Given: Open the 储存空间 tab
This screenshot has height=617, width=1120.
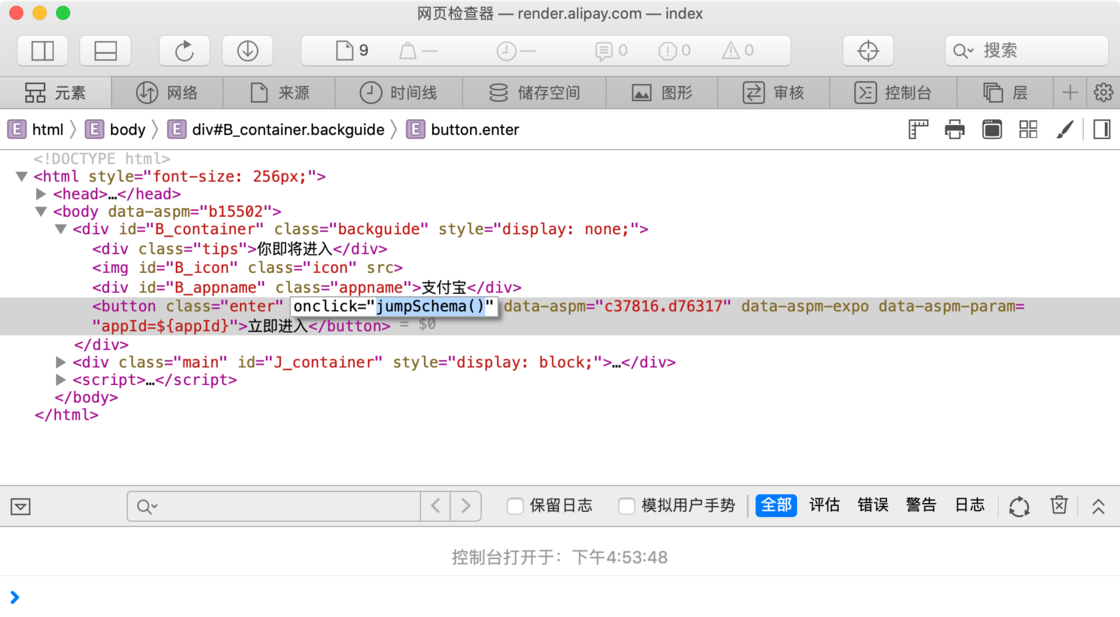Looking at the screenshot, I should (x=534, y=93).
